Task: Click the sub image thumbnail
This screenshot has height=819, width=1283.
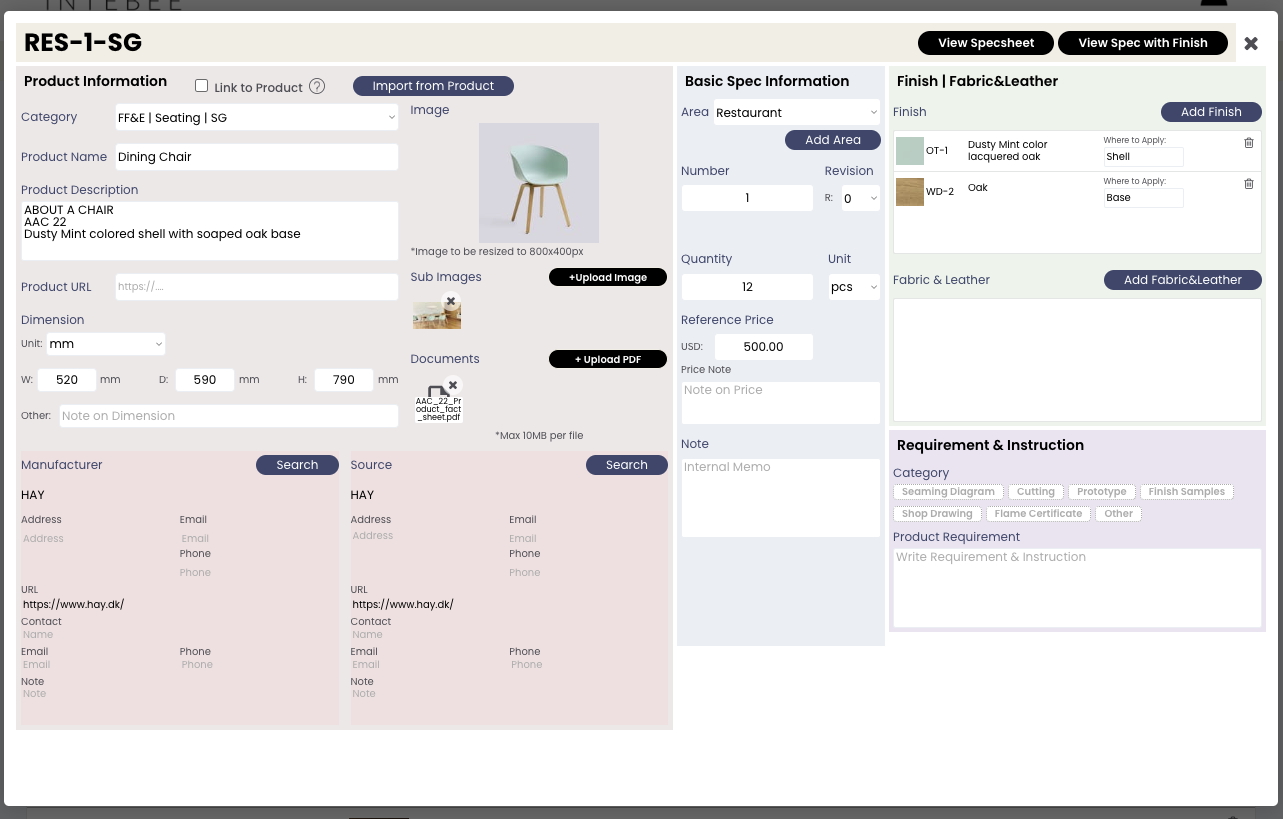Action: tap(437, 315)
